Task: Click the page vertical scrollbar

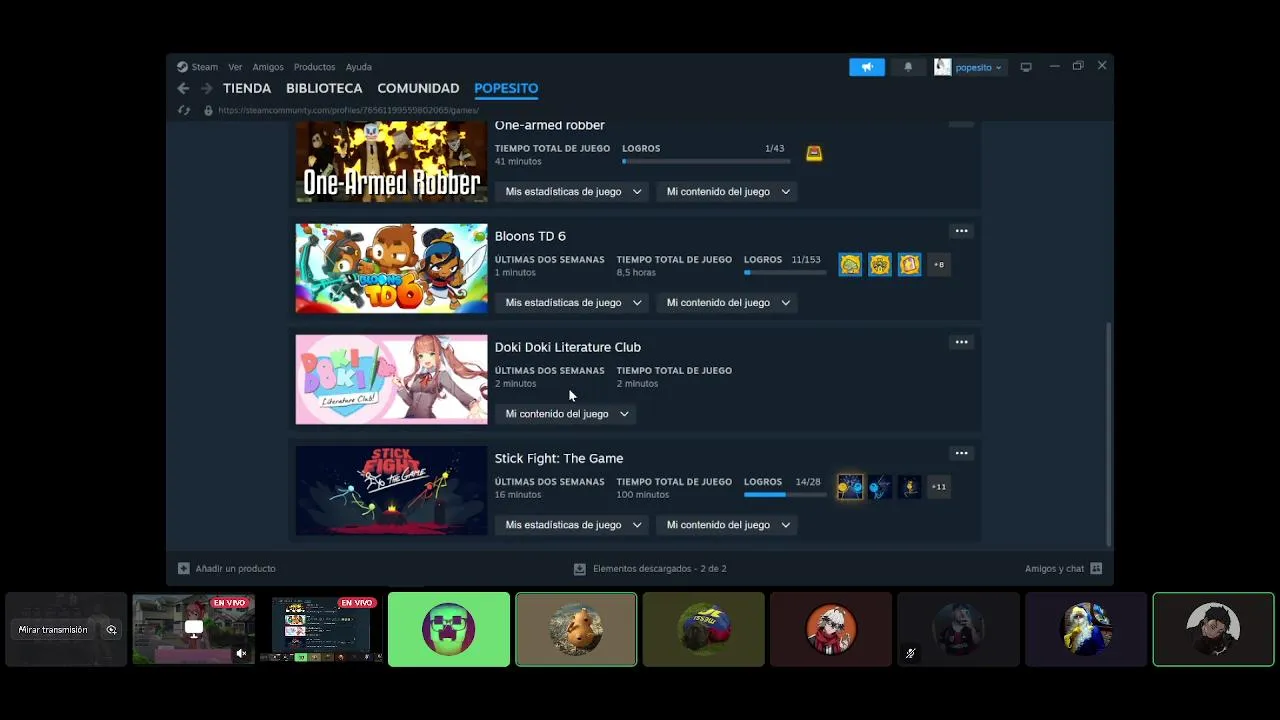Action: point(1108,433)
